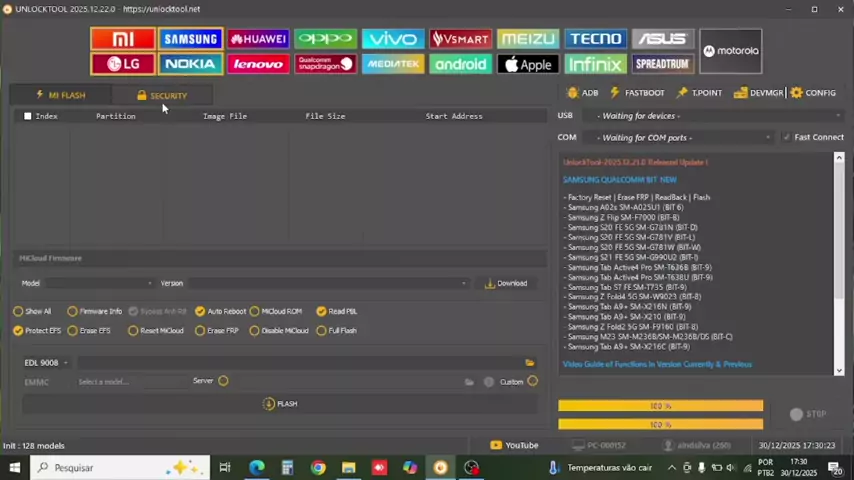Viewport: 854px width, 480px height.
Task: Disable the Auto Reboot option
Action: (200, 311)
